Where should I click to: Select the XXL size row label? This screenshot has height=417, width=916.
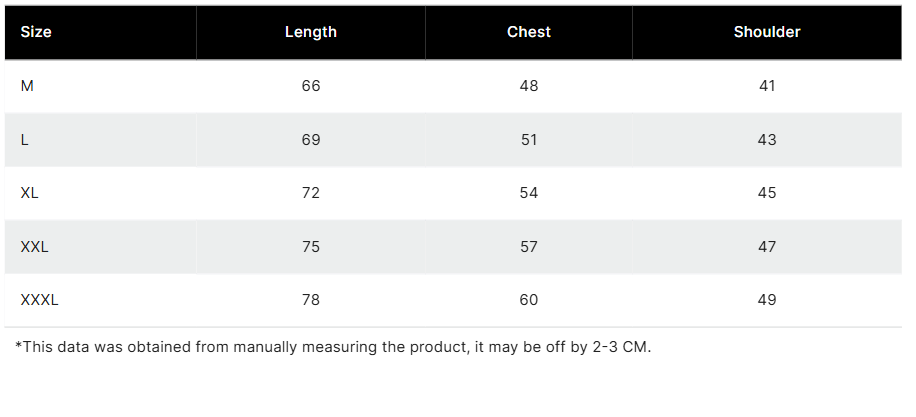point(34,247)
